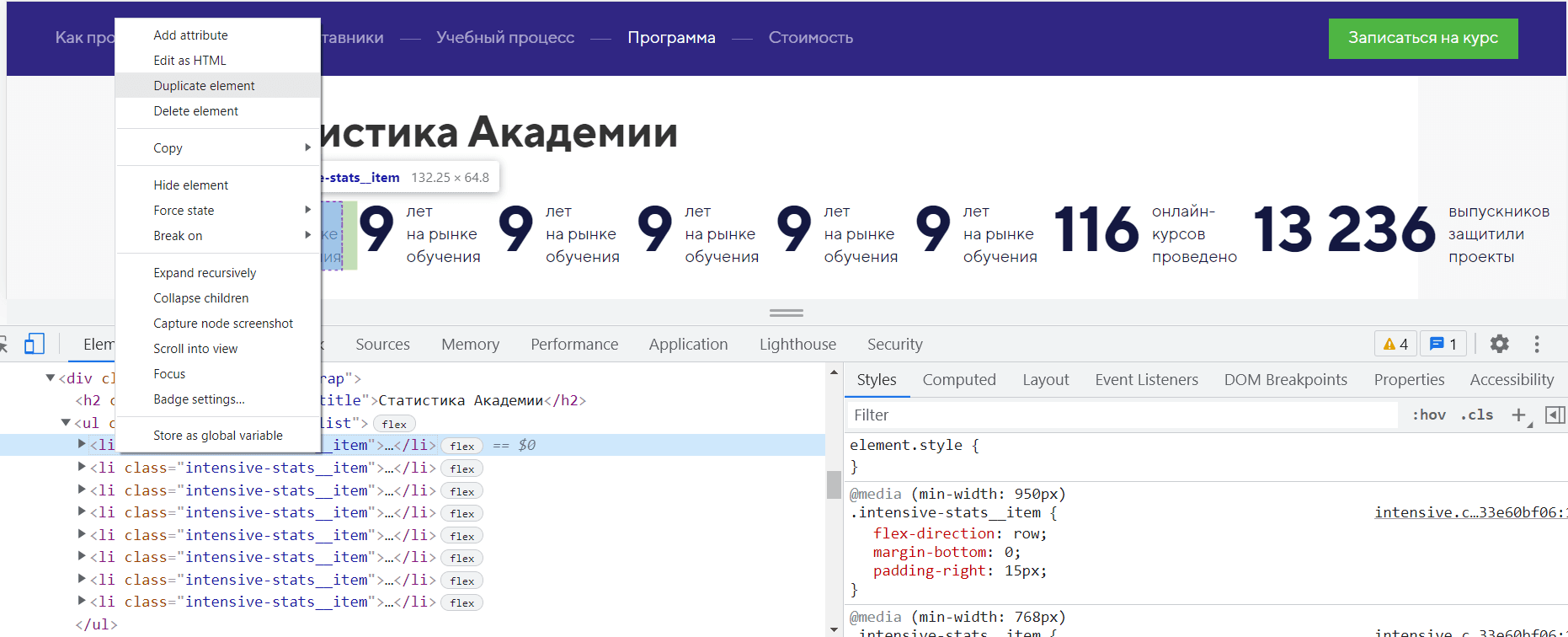Toggle flex badge on the ul element
Viewport: 1568px width, 637px height.
[x=394, y=424]
